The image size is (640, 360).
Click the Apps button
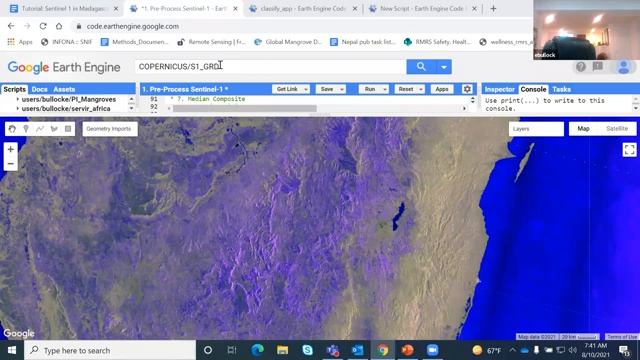[442, 89]
